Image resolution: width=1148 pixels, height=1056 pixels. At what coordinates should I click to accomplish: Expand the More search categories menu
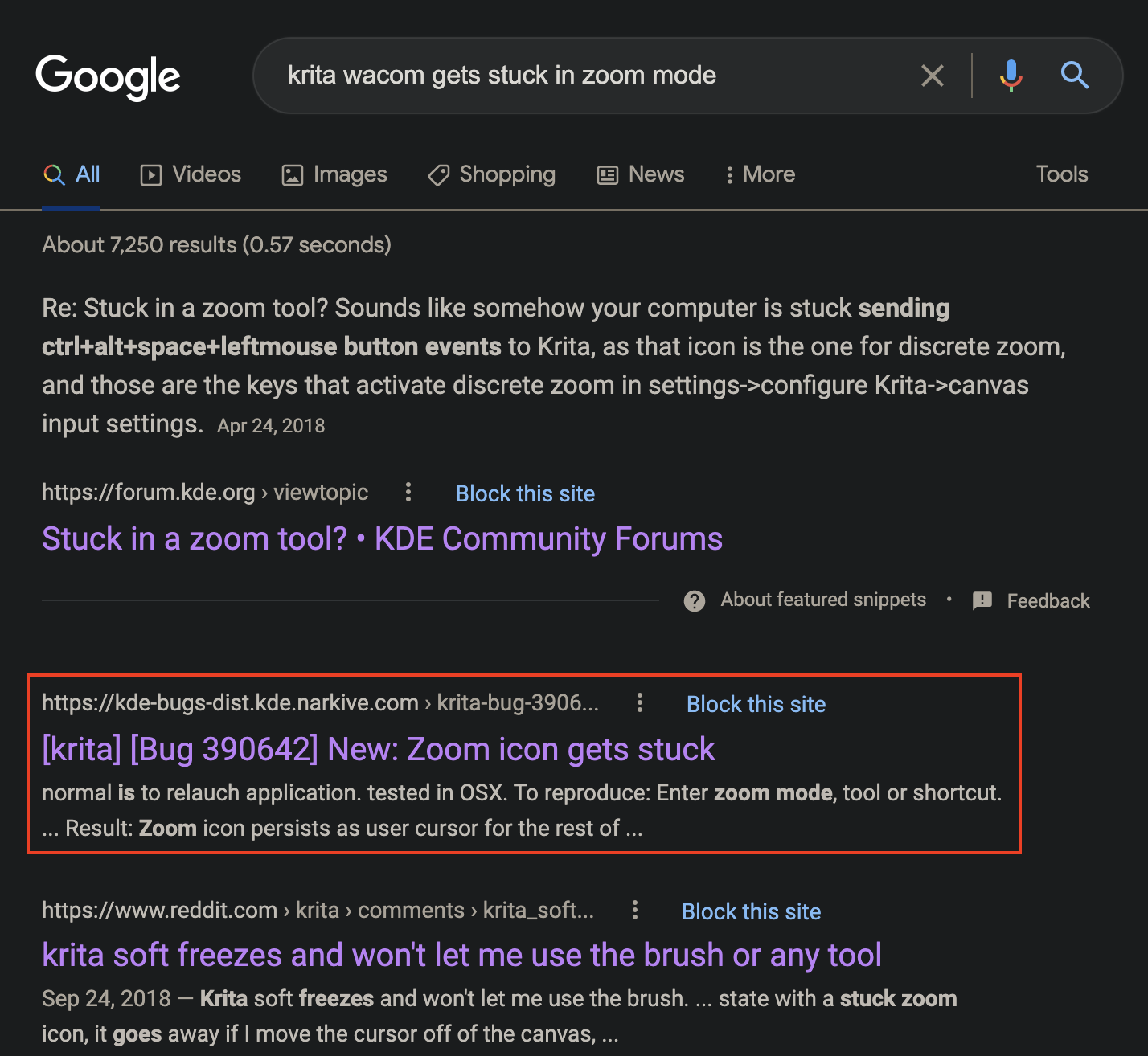[x=760, y=174]
